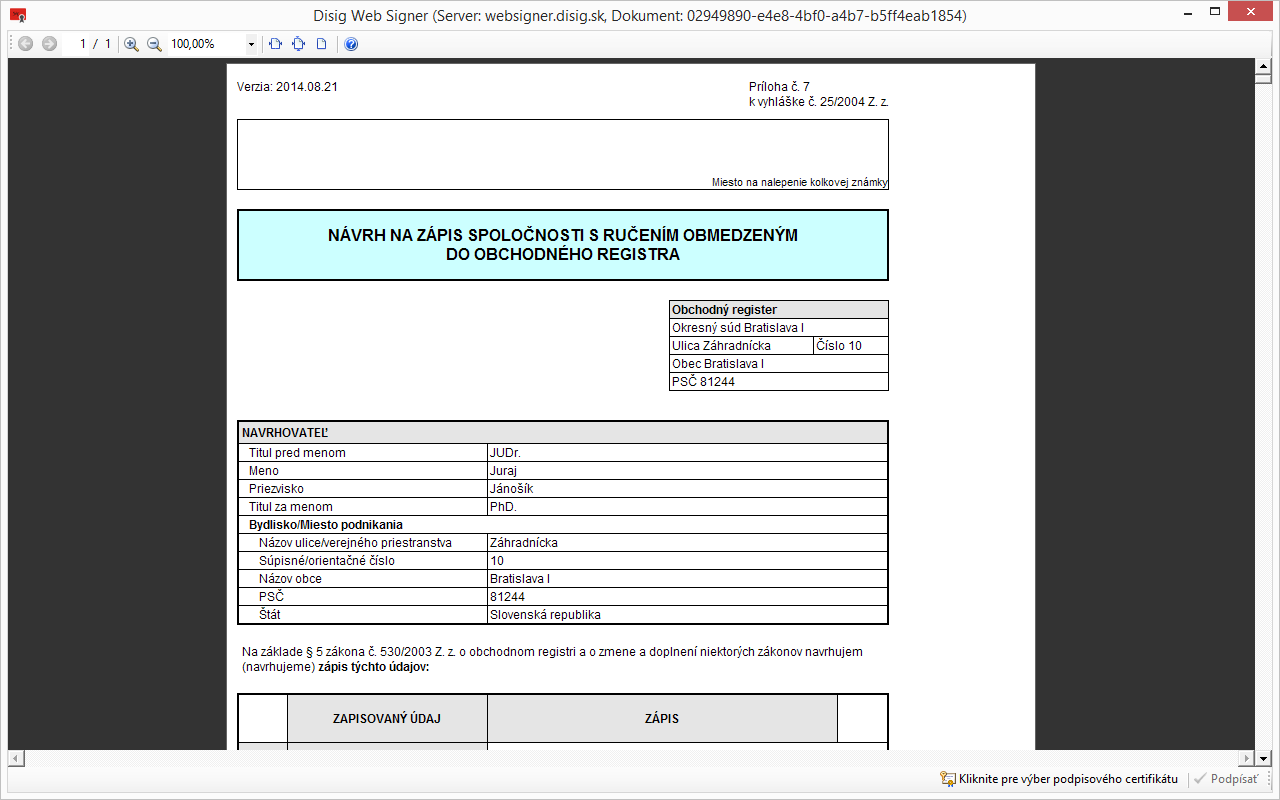Go to the next page arrow

[x=49, y=44]
